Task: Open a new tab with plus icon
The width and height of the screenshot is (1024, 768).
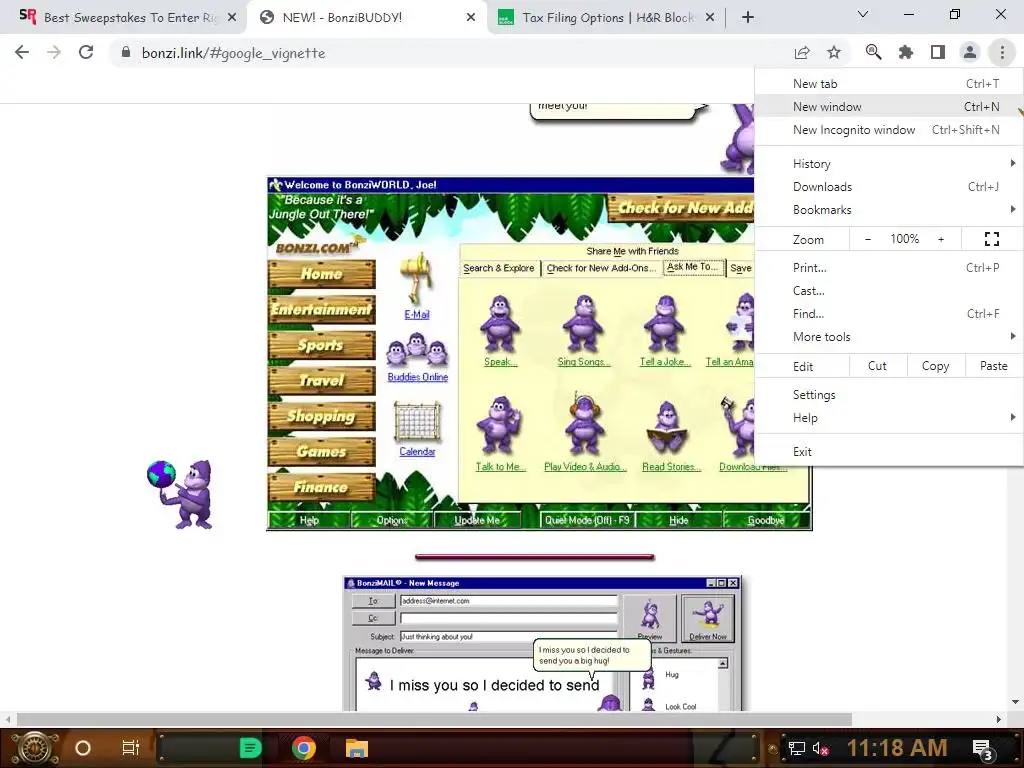Action: [748, 18]
